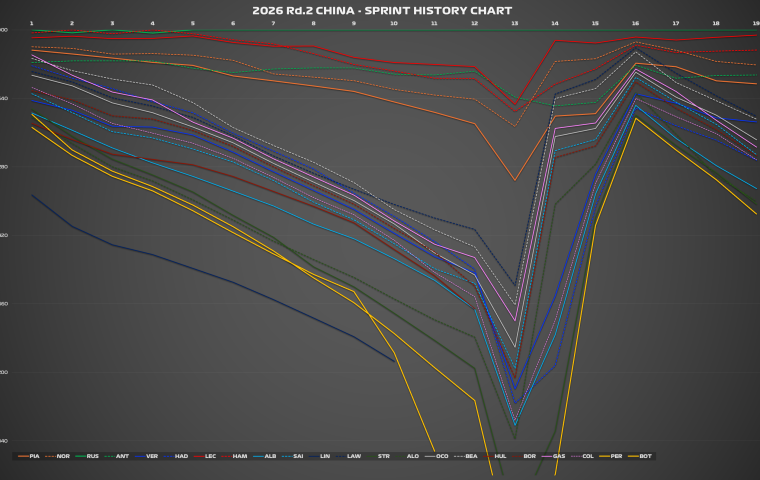
Task: Select BEA in the legend
Action: tap(471, 456)
